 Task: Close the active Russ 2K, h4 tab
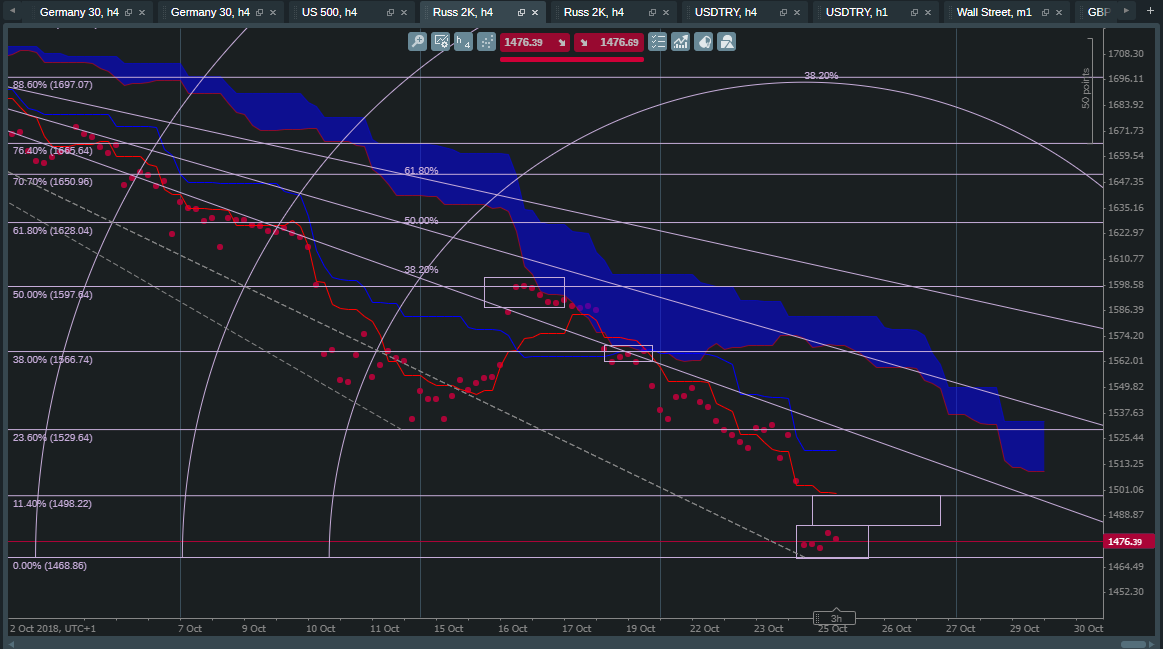click(x=535, y=13)
